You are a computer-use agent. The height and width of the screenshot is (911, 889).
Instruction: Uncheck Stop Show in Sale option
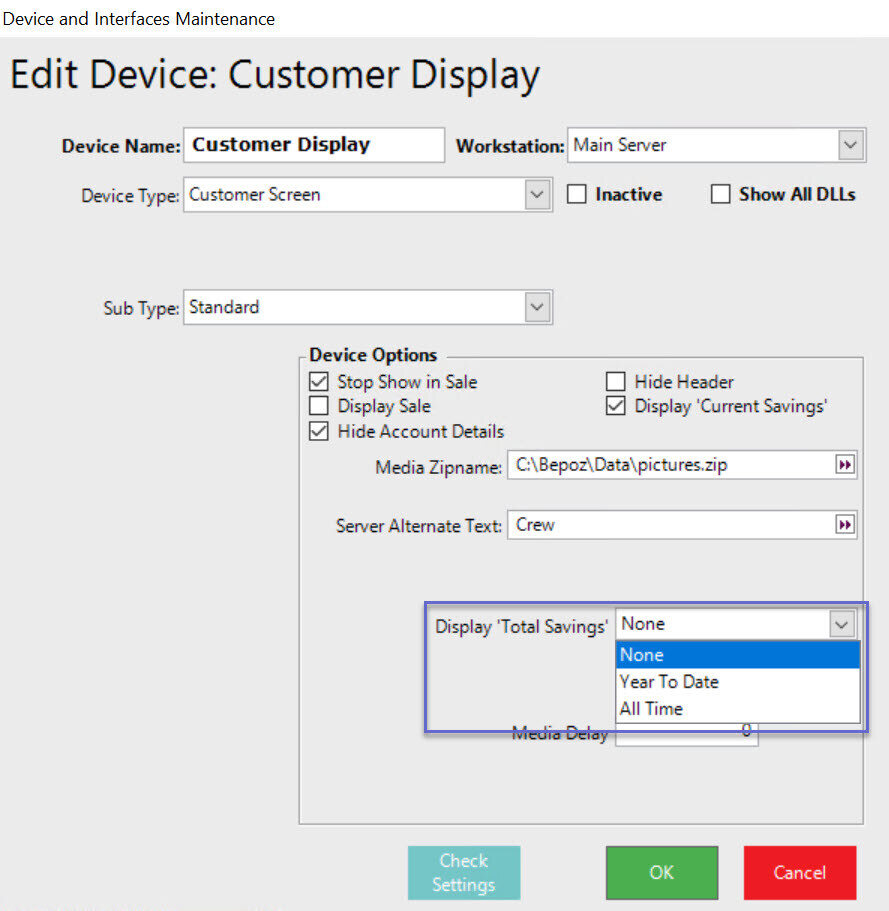[319, 381]
